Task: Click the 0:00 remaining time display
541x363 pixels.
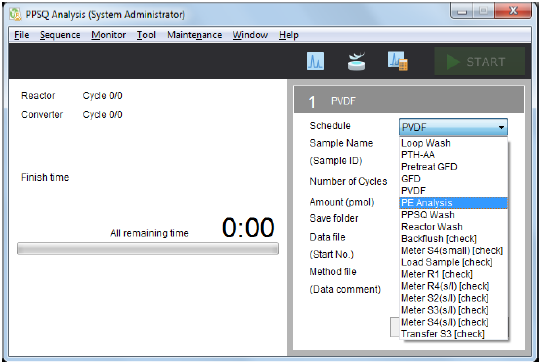Action: 248,228
